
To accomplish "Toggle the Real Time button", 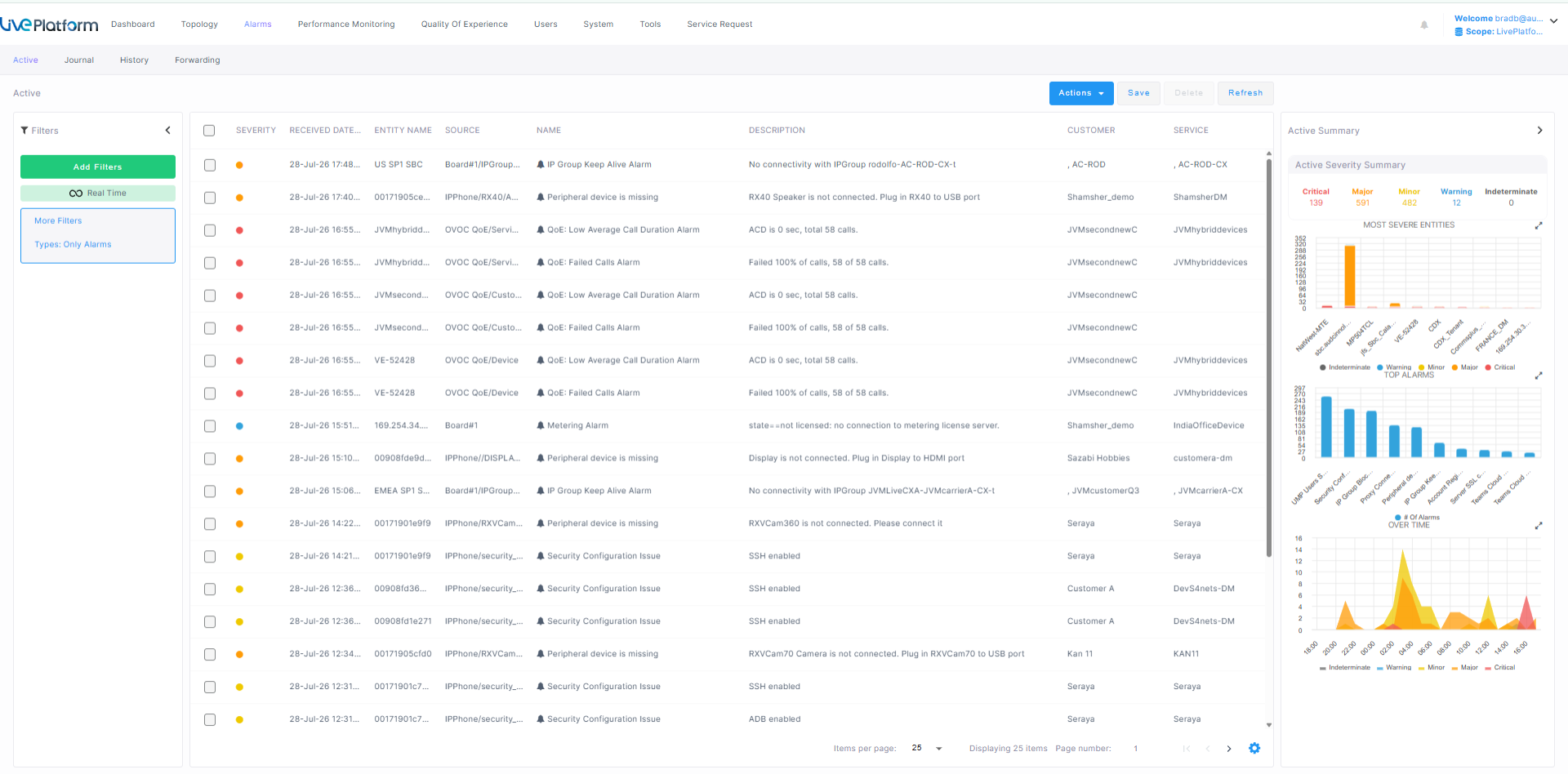I will [x=98, y=193].
